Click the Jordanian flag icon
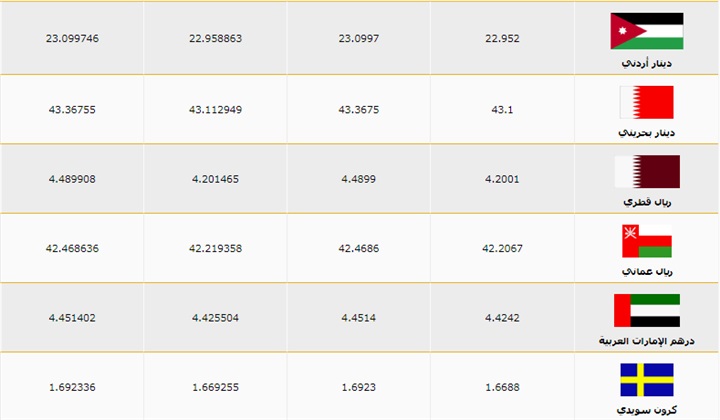The width and height of the screenshot is (720, 420). [647, 31]
